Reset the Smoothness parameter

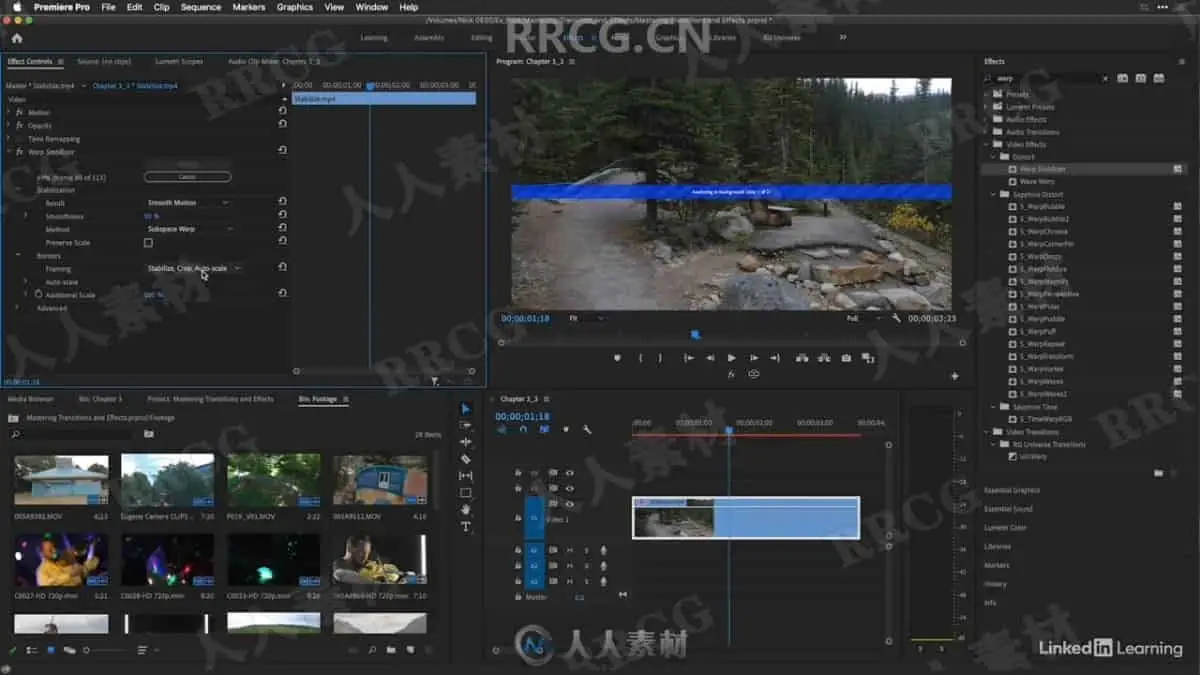coord(282,215)
